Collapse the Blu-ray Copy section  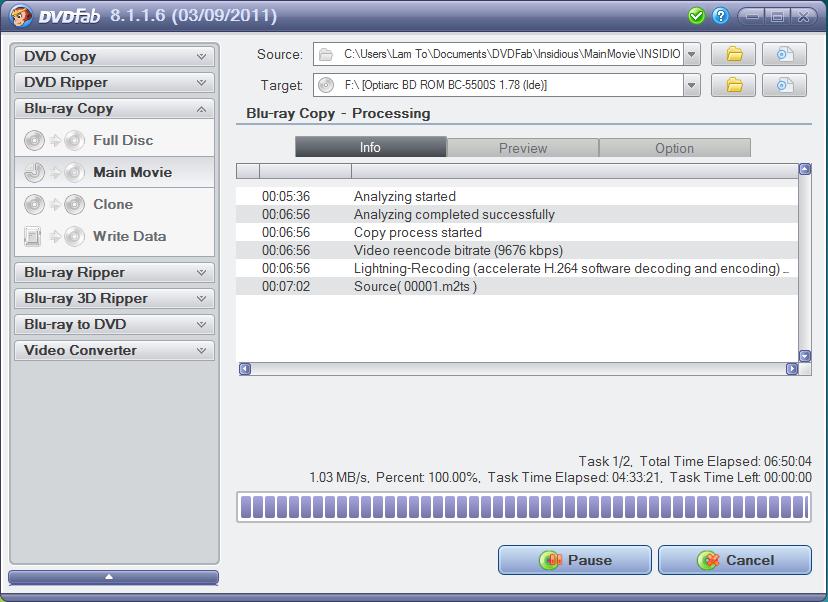115,109
